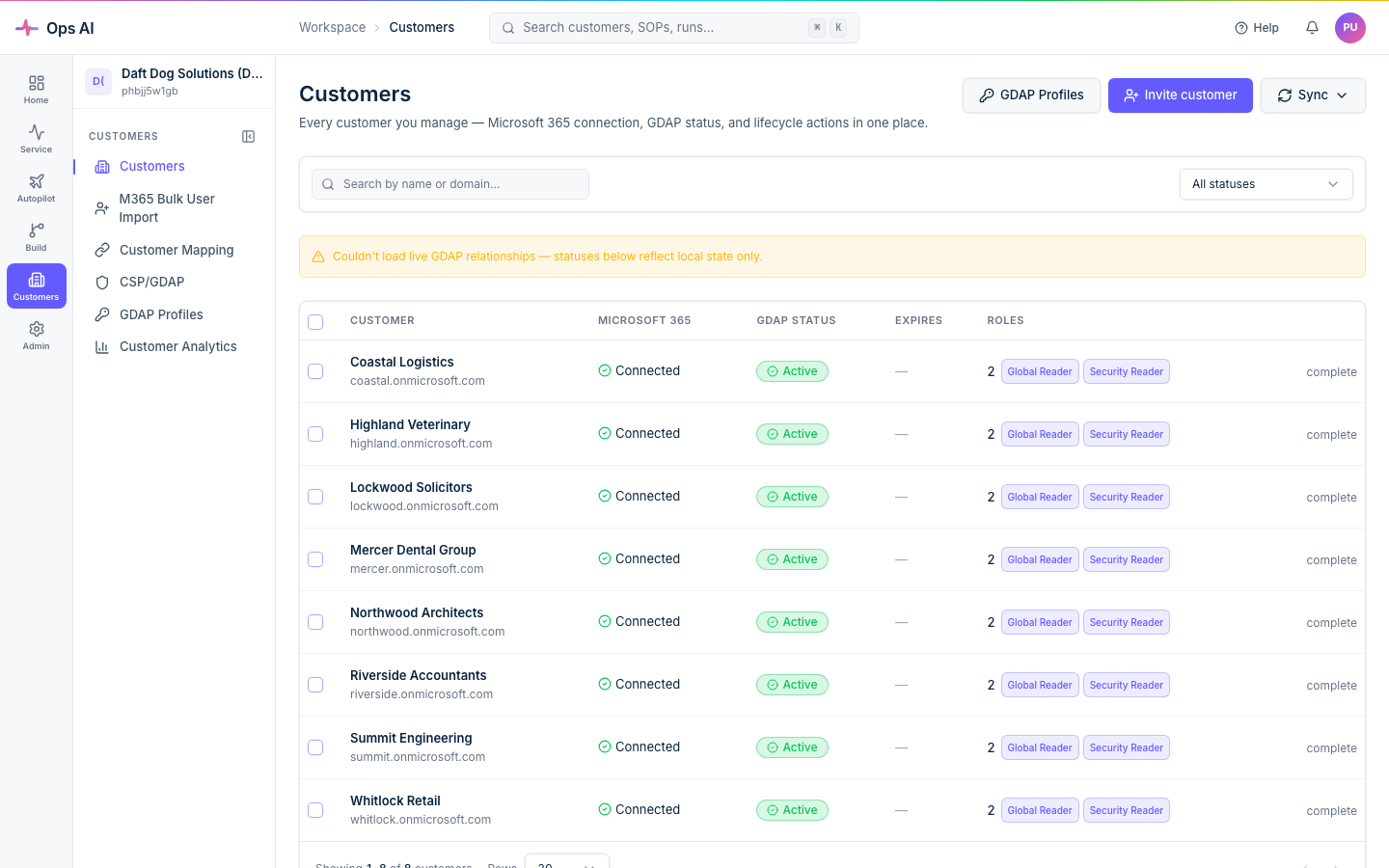
Task: Check the Riverside Accountants row checkbox
Action: tap(315, 685)
